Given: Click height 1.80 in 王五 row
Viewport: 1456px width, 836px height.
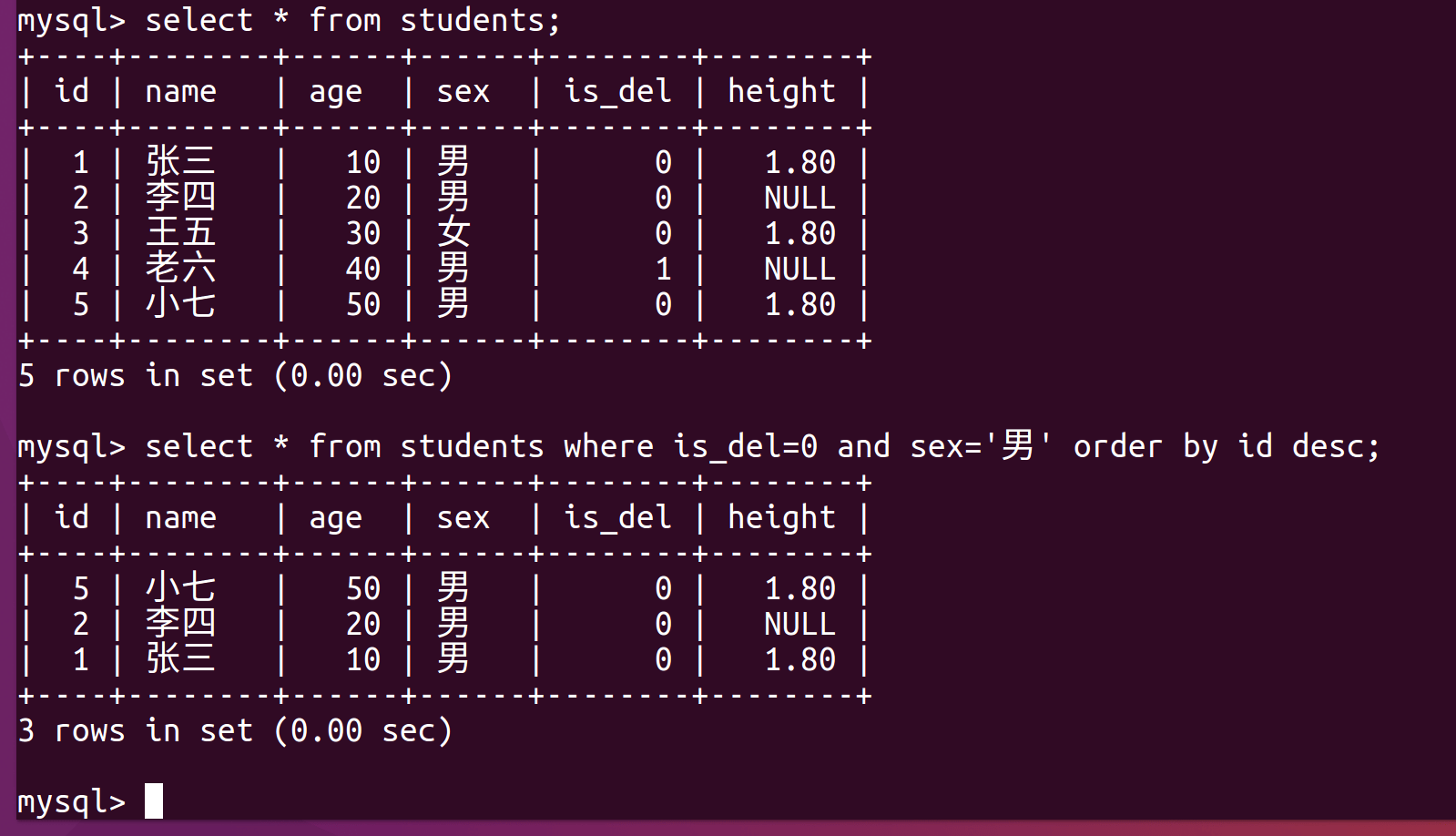Looking at the screenshot, I should click(x=800, y=233).
